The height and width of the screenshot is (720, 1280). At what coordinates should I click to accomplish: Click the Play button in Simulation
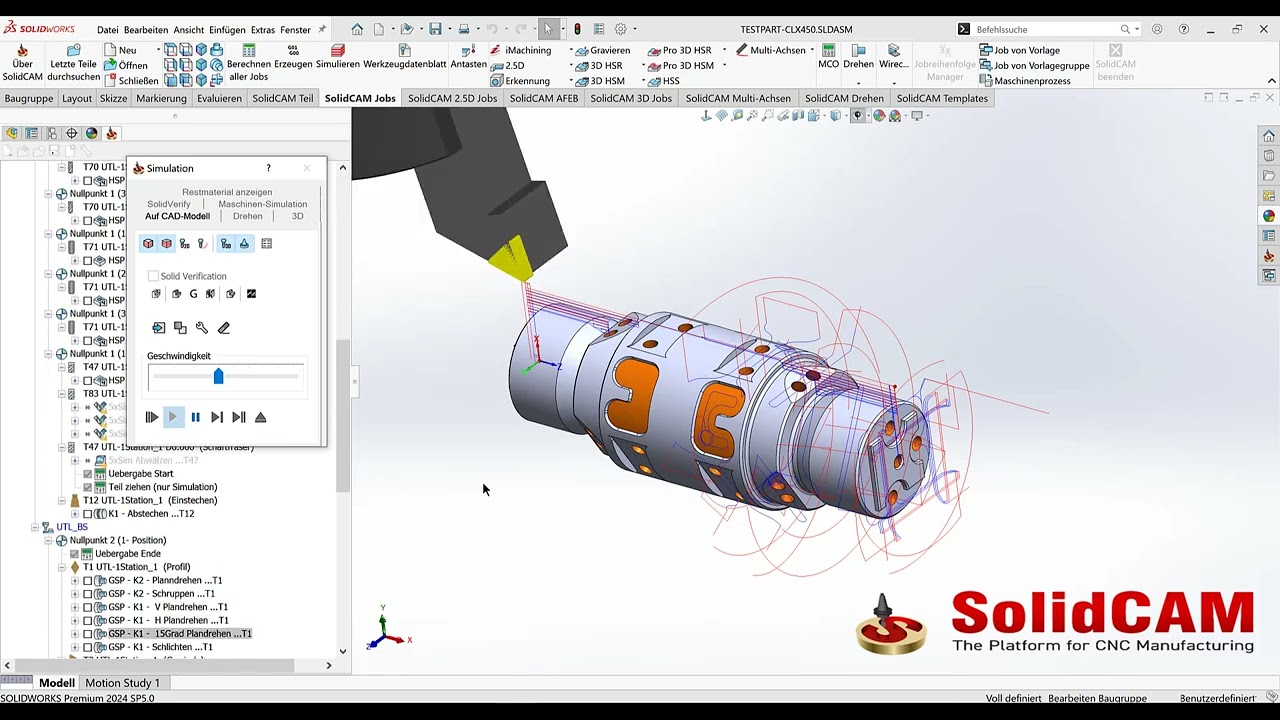pos(173,417)
